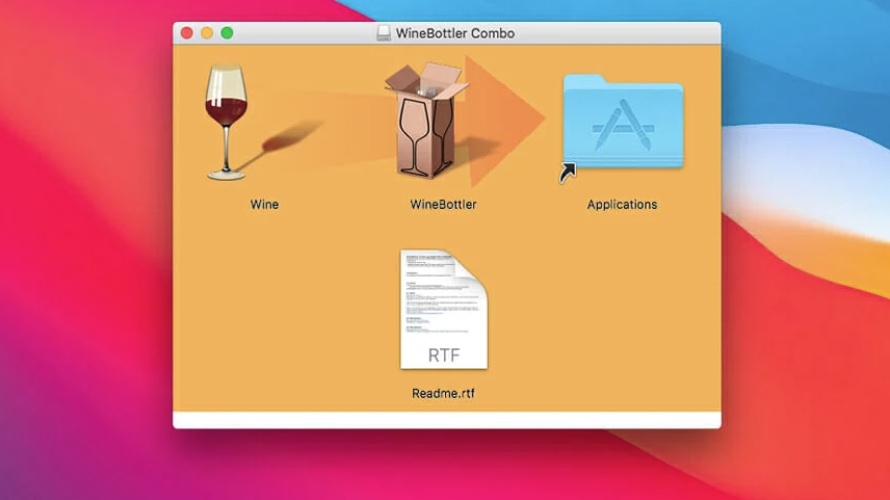Open the Applications folder shortcut
This screenshot has height=500, width=890.
tap(623, 121)
